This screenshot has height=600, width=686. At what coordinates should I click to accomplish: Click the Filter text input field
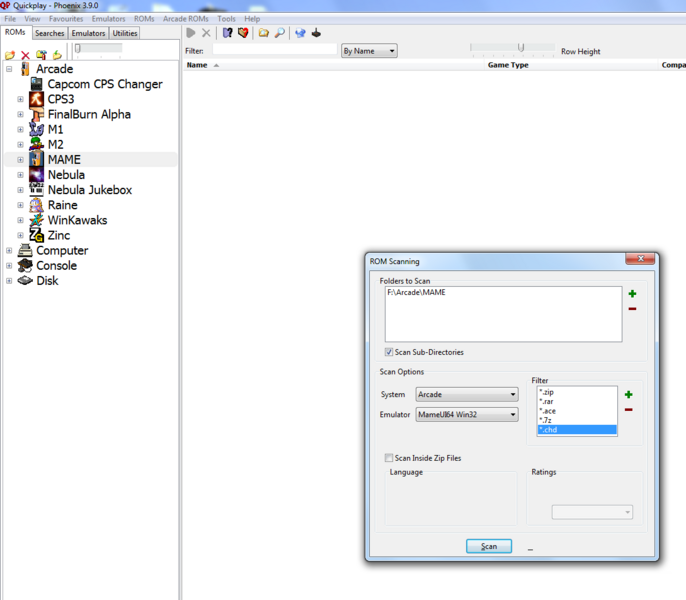[x=275, y=49]
